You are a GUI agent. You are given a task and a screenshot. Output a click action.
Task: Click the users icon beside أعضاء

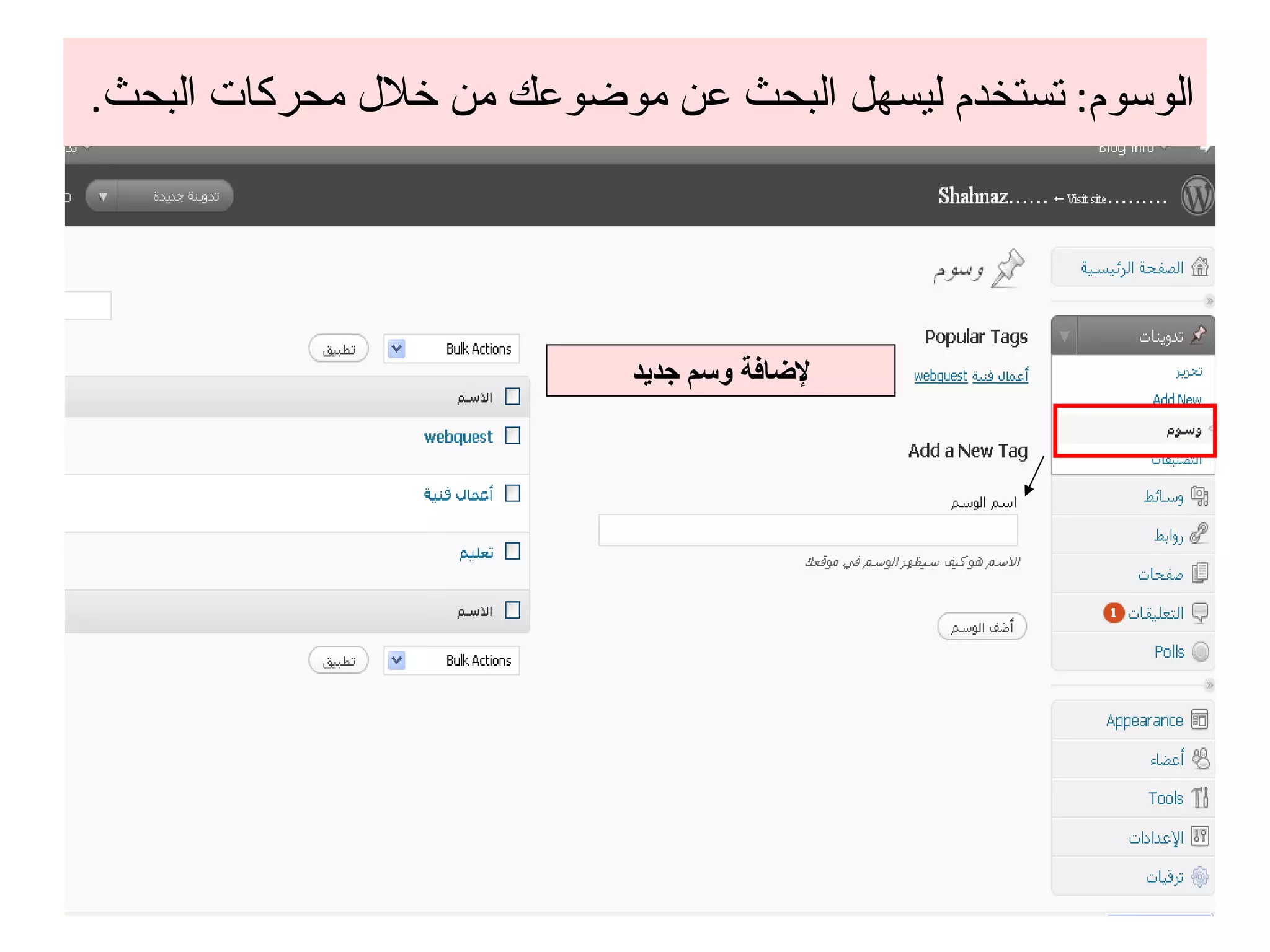click(x=1201, y=759)
